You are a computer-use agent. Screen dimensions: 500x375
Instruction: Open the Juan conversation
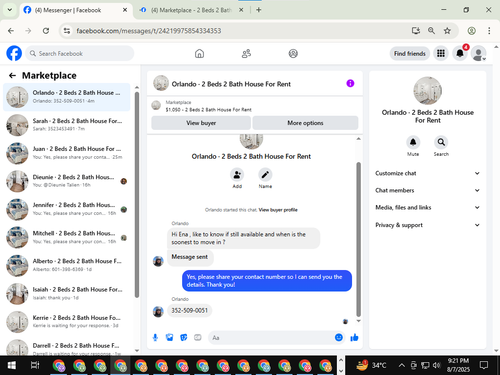coord(67,153)
